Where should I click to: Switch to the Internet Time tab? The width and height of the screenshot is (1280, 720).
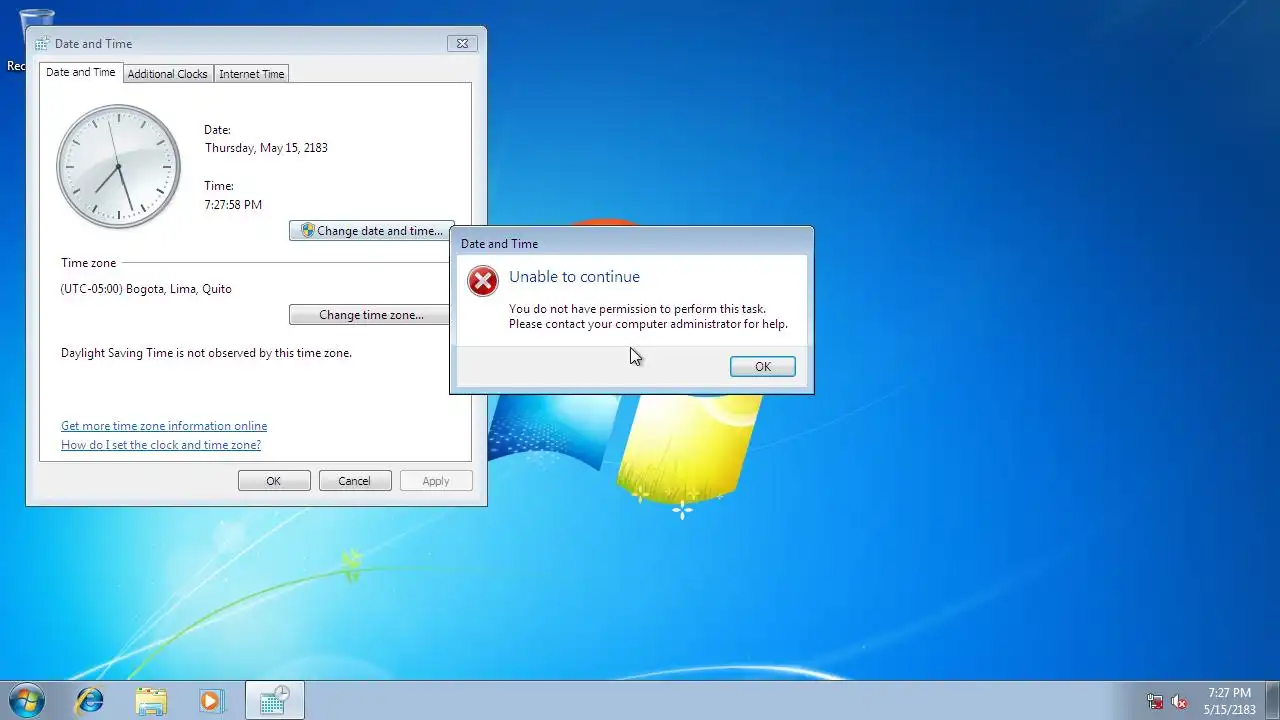coord(252,74)
